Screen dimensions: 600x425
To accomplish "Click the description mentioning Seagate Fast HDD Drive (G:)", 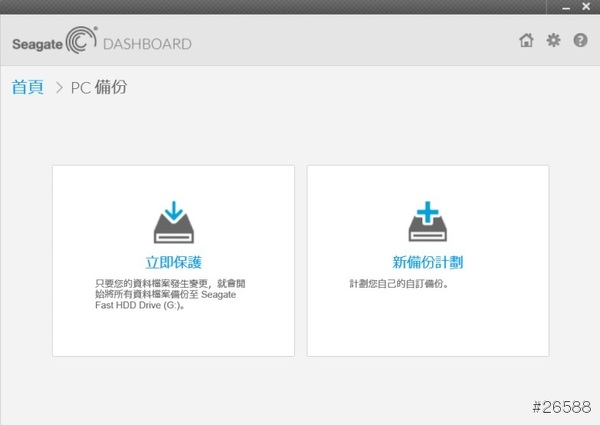I will 170,294.
